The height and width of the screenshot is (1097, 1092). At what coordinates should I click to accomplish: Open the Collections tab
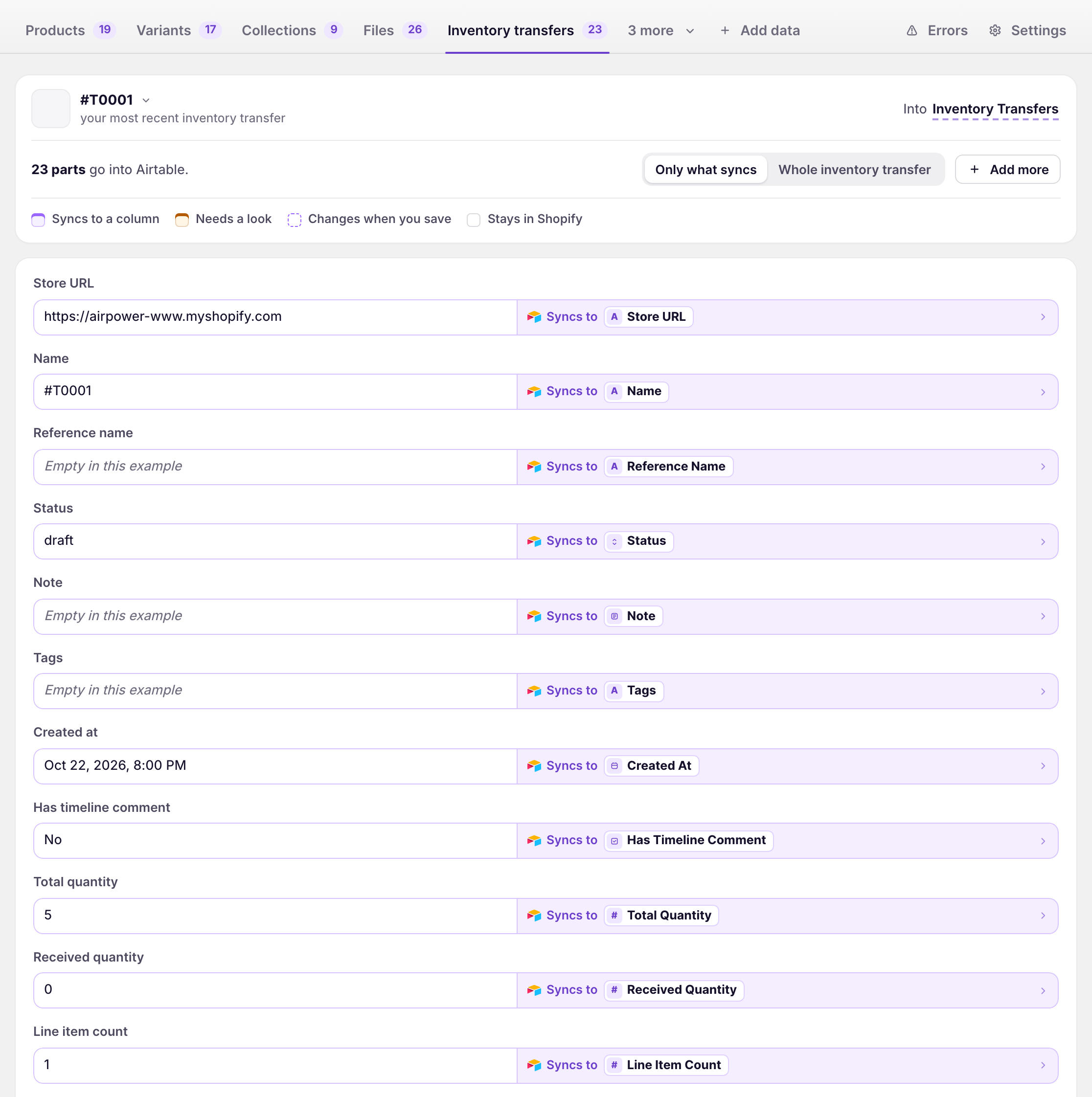coord(292,31)
